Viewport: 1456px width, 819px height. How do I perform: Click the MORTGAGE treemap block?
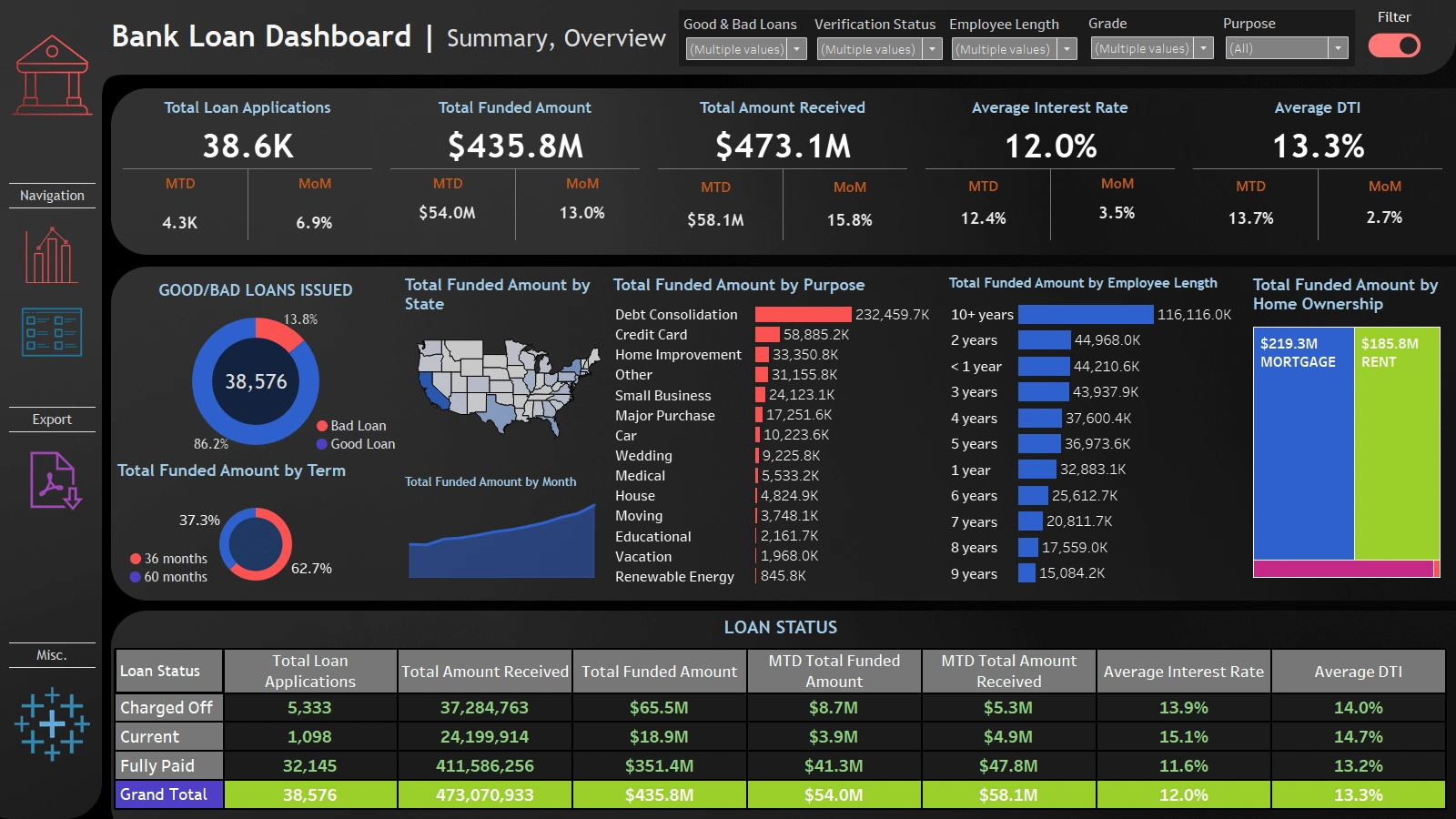click(x=1303, y=443)
